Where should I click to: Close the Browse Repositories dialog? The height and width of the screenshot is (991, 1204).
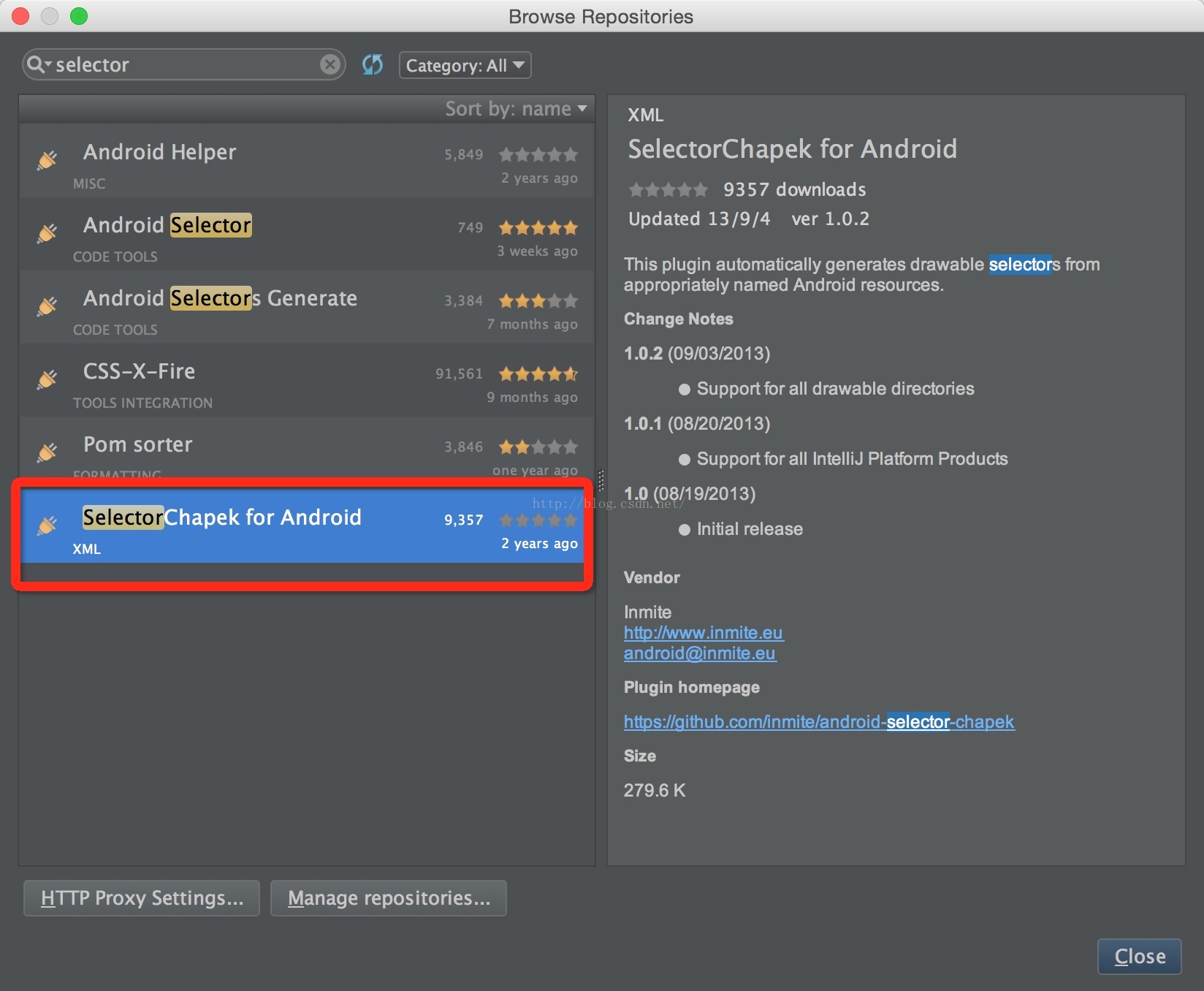[1140, 957]
